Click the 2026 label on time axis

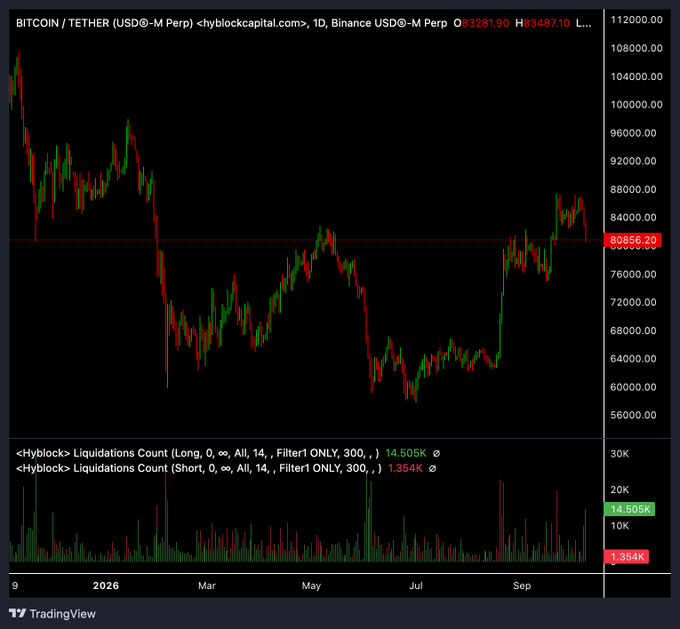pos(106,586)
